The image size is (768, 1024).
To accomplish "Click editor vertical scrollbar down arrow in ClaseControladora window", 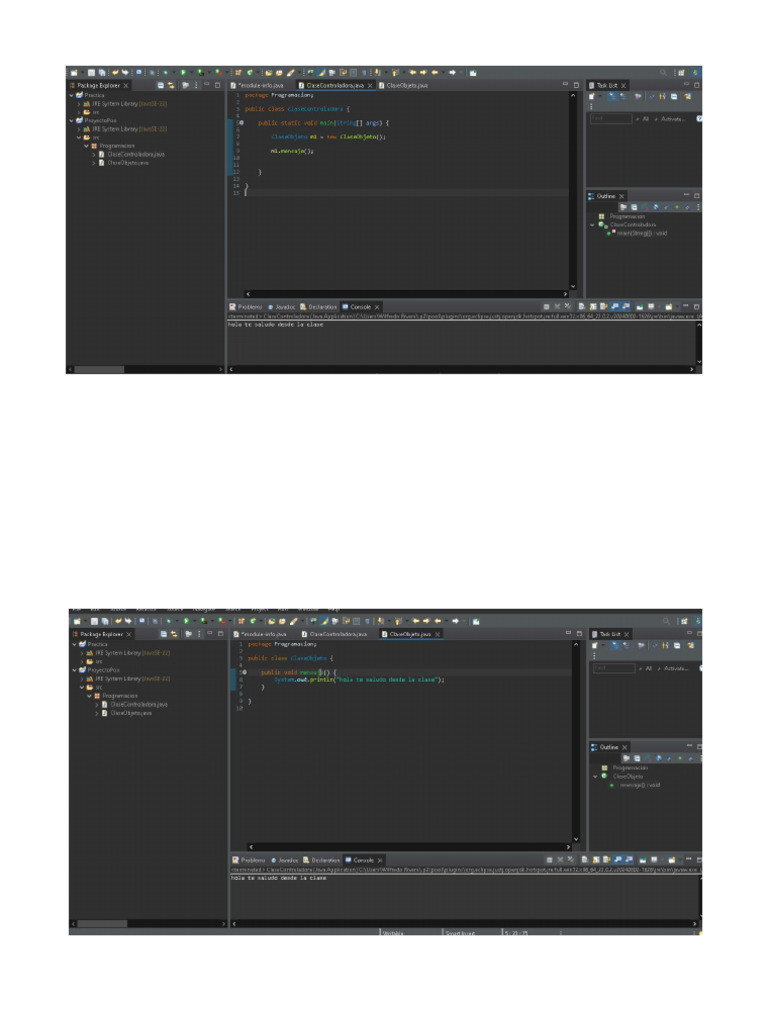I will [573, 286].
